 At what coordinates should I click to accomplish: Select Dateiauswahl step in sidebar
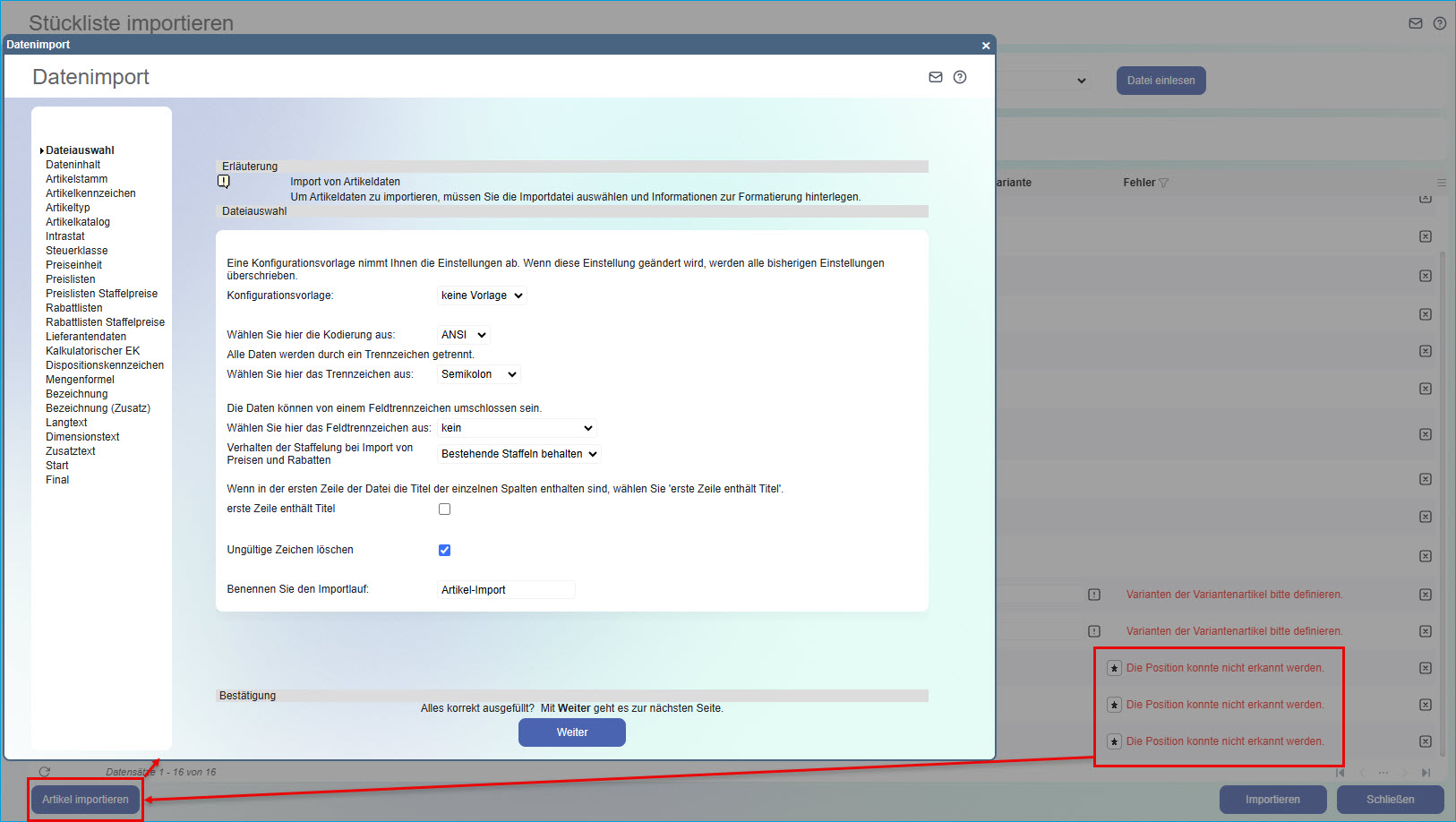tap(80, 150)
